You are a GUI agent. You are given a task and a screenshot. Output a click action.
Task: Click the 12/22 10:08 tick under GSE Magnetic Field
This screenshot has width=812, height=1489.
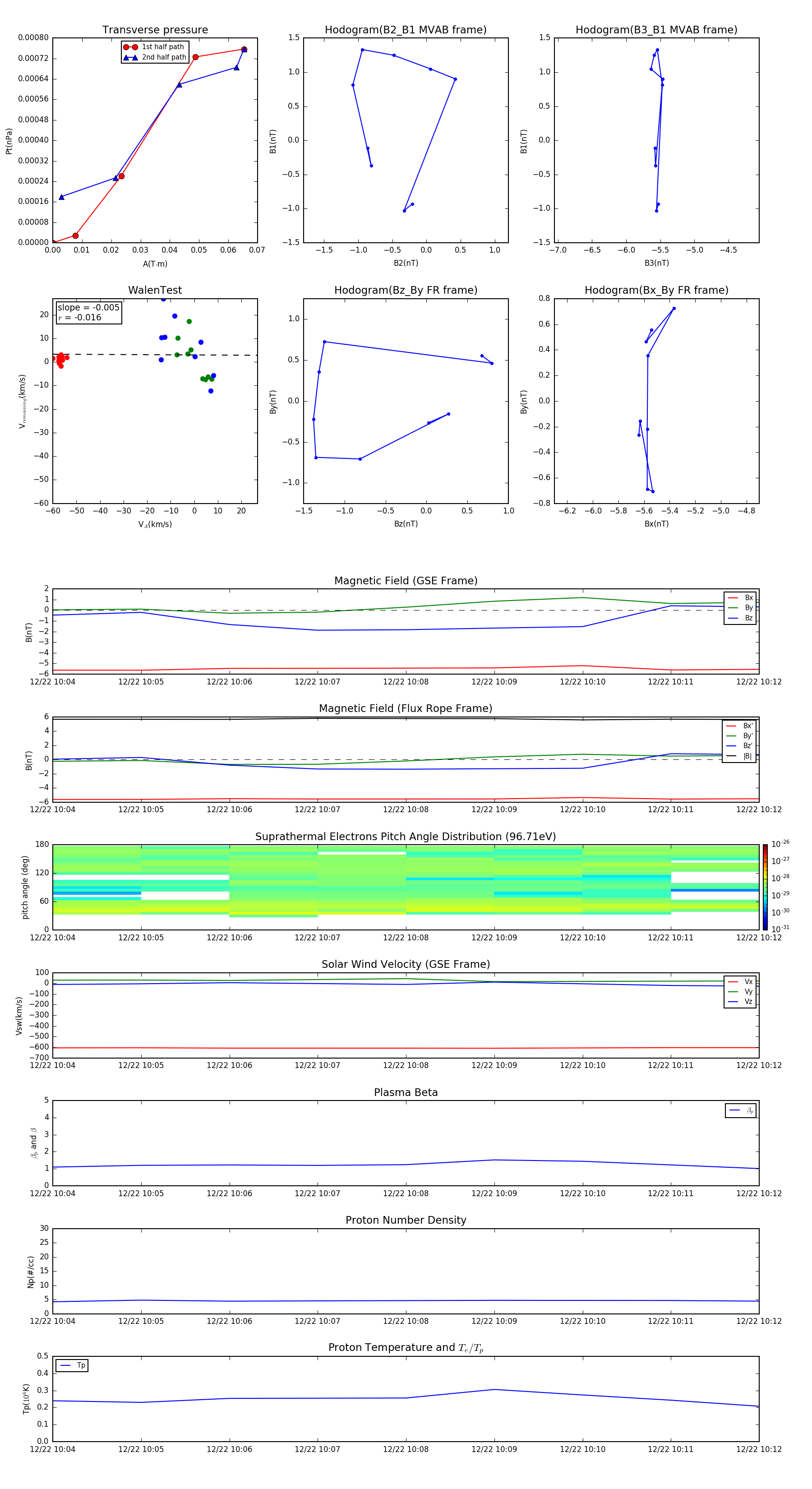(x=406, y=682)
